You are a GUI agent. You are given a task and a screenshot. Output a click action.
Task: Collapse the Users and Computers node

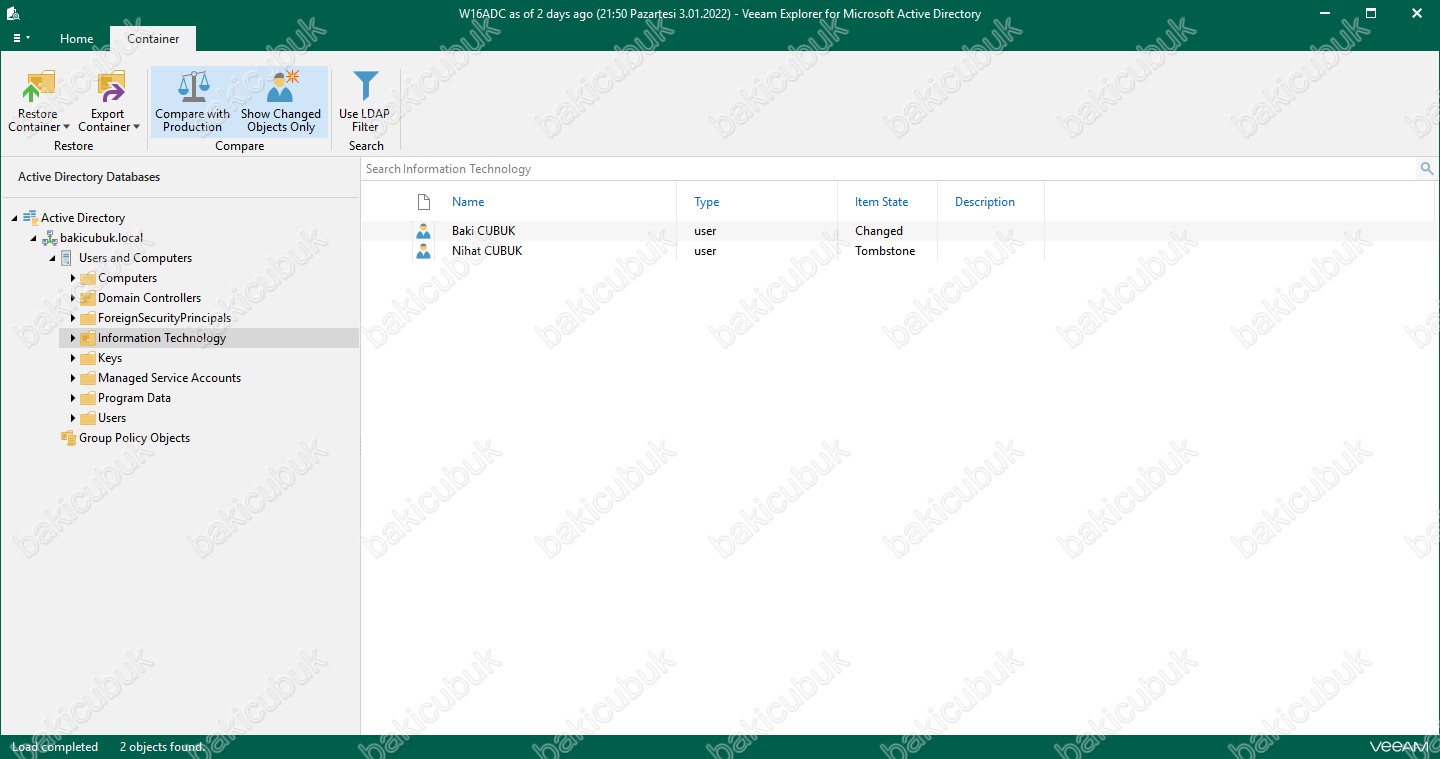click(x=53, y=258)
